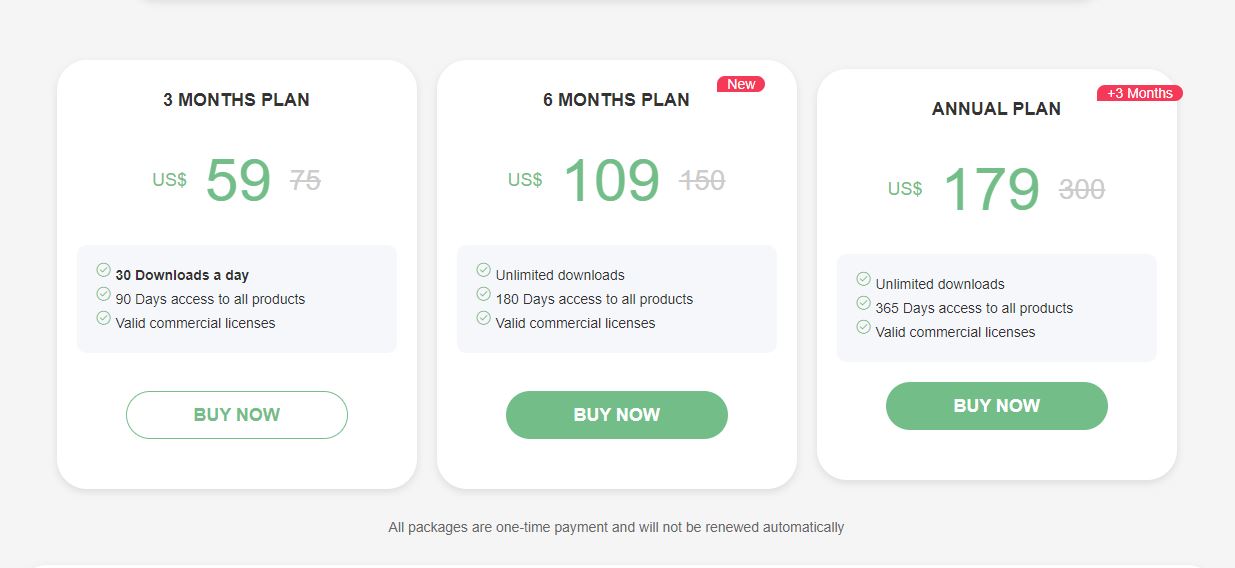Click the checkmark icon beside 6 Months Unlimited downloads
Viewport: 1235px width, 568px height.
(483, 270)
